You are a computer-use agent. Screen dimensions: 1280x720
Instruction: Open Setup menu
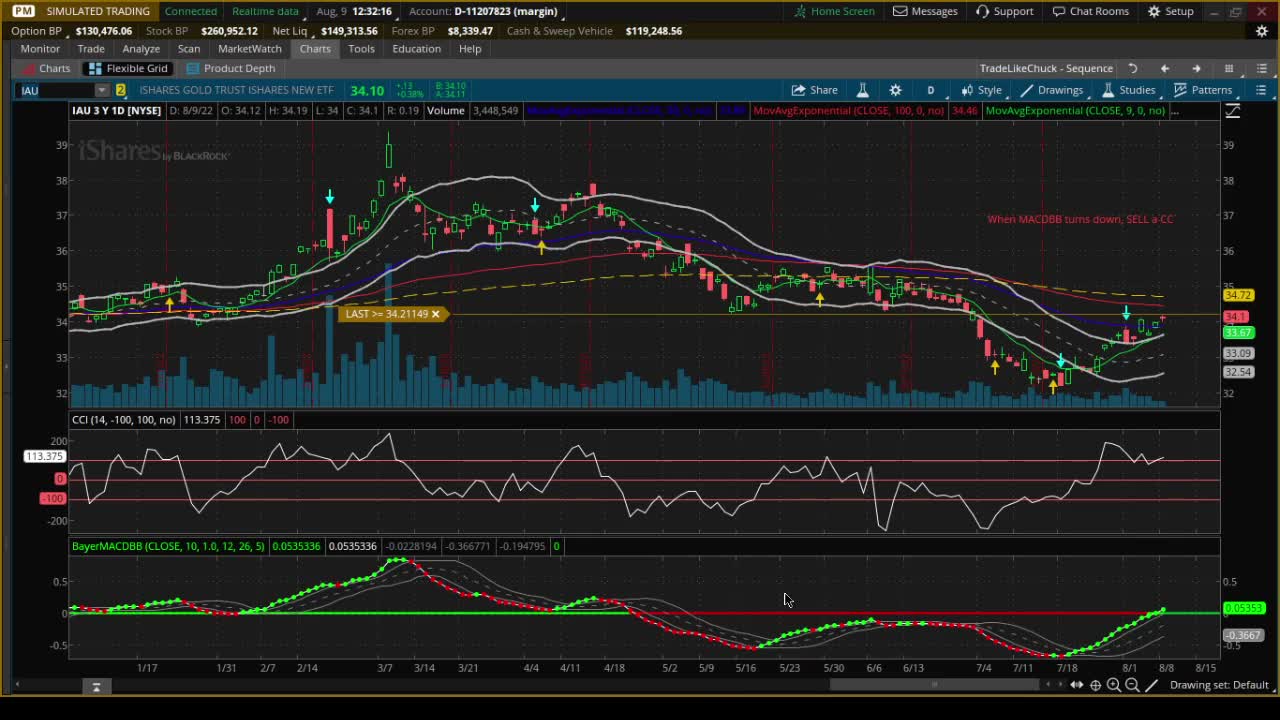(x=1170, y=11)
